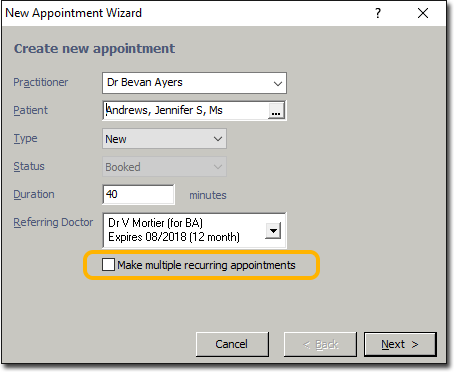Click inside the Patient name field
The width and height of the screenshot is (454, 372).
186,110
